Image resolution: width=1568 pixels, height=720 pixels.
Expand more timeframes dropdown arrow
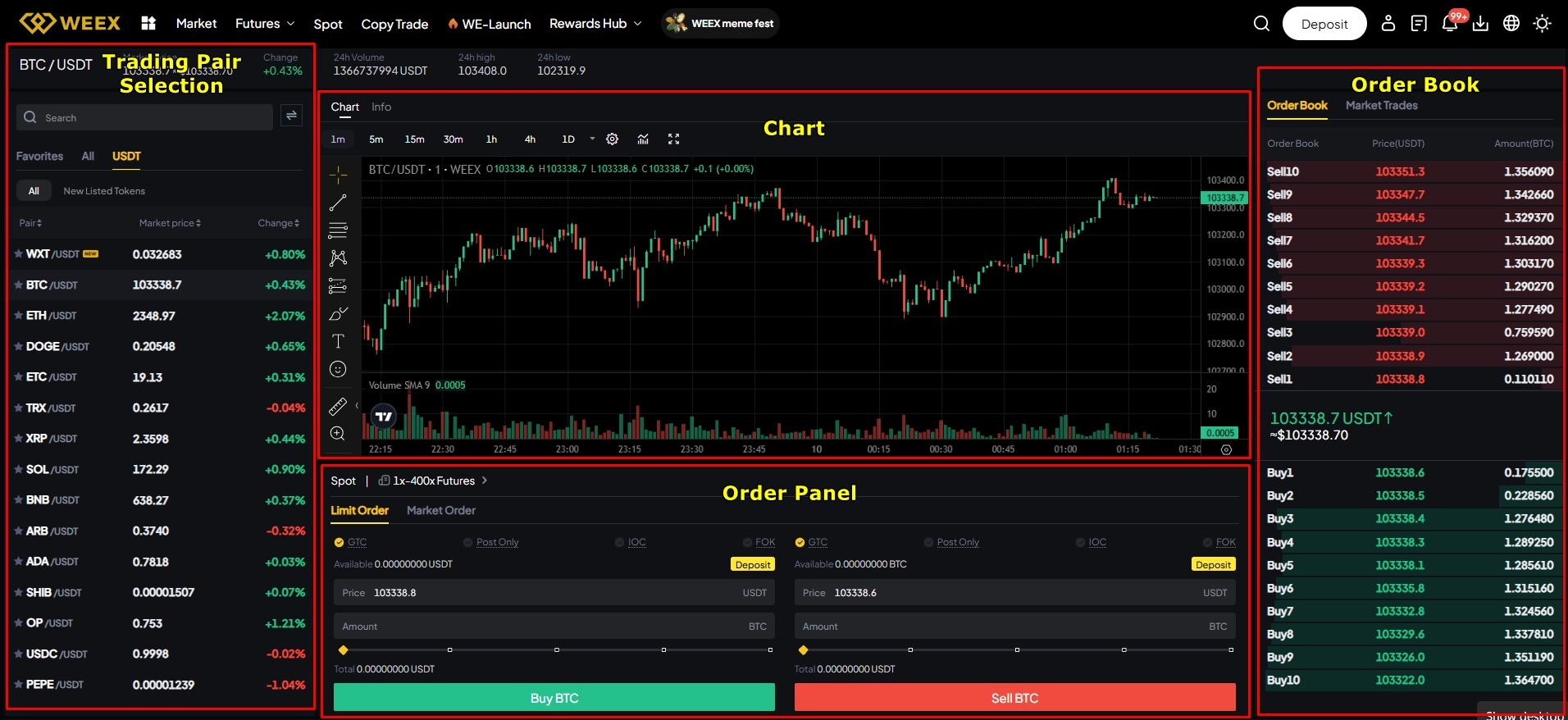[x=592, y=139]
